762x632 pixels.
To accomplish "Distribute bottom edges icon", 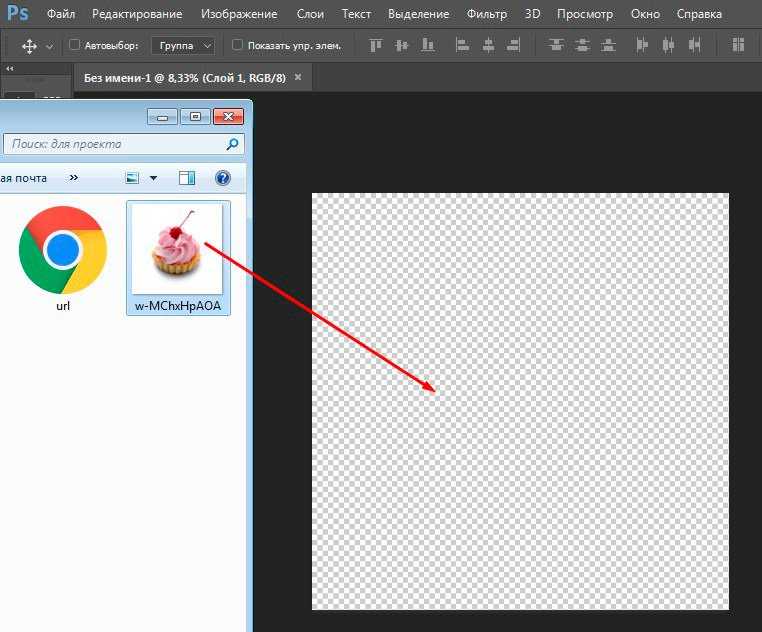I will (x=608, y=45).
